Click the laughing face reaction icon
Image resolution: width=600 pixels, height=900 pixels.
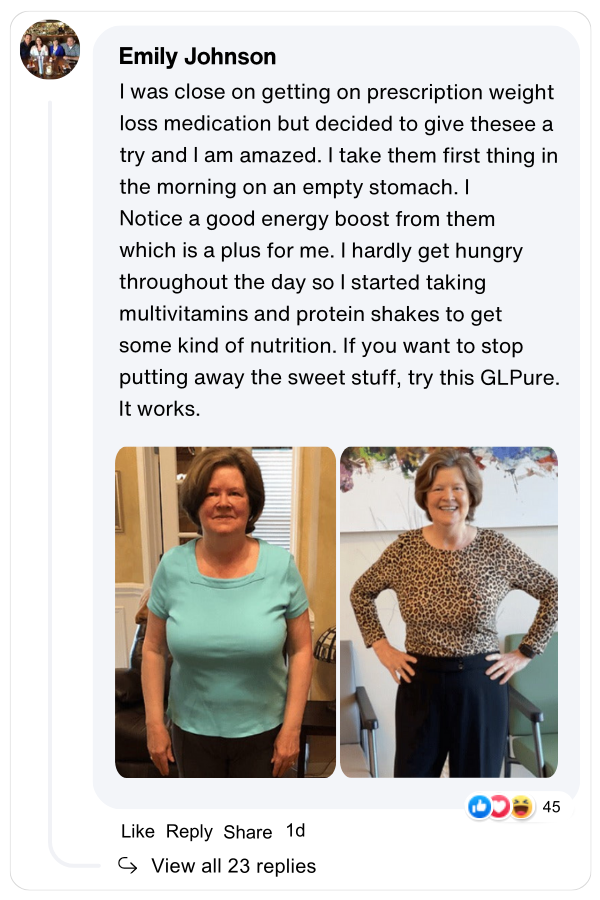coord(521,807)
